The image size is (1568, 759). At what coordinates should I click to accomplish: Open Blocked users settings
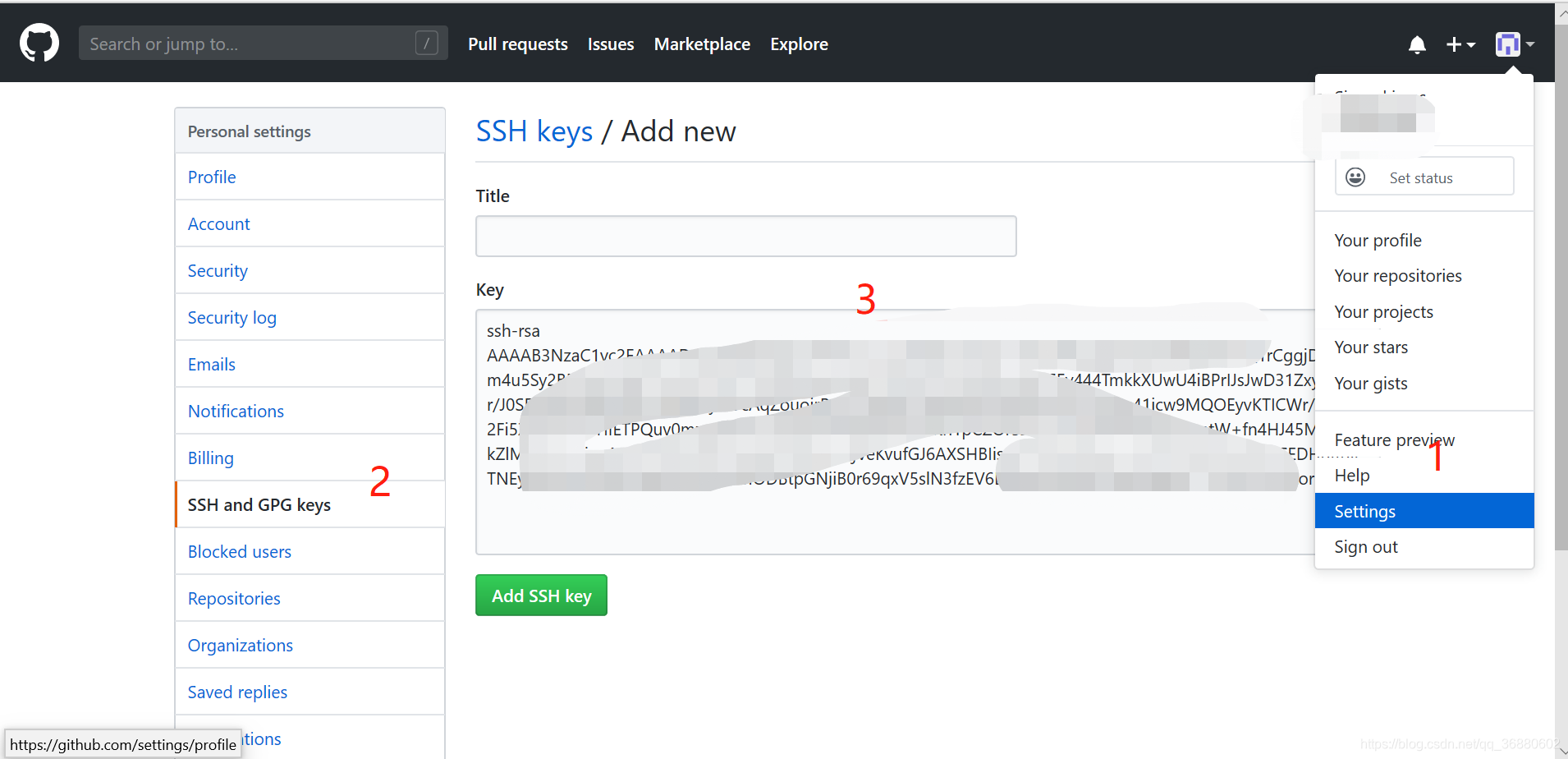click(x=309, y=551)
